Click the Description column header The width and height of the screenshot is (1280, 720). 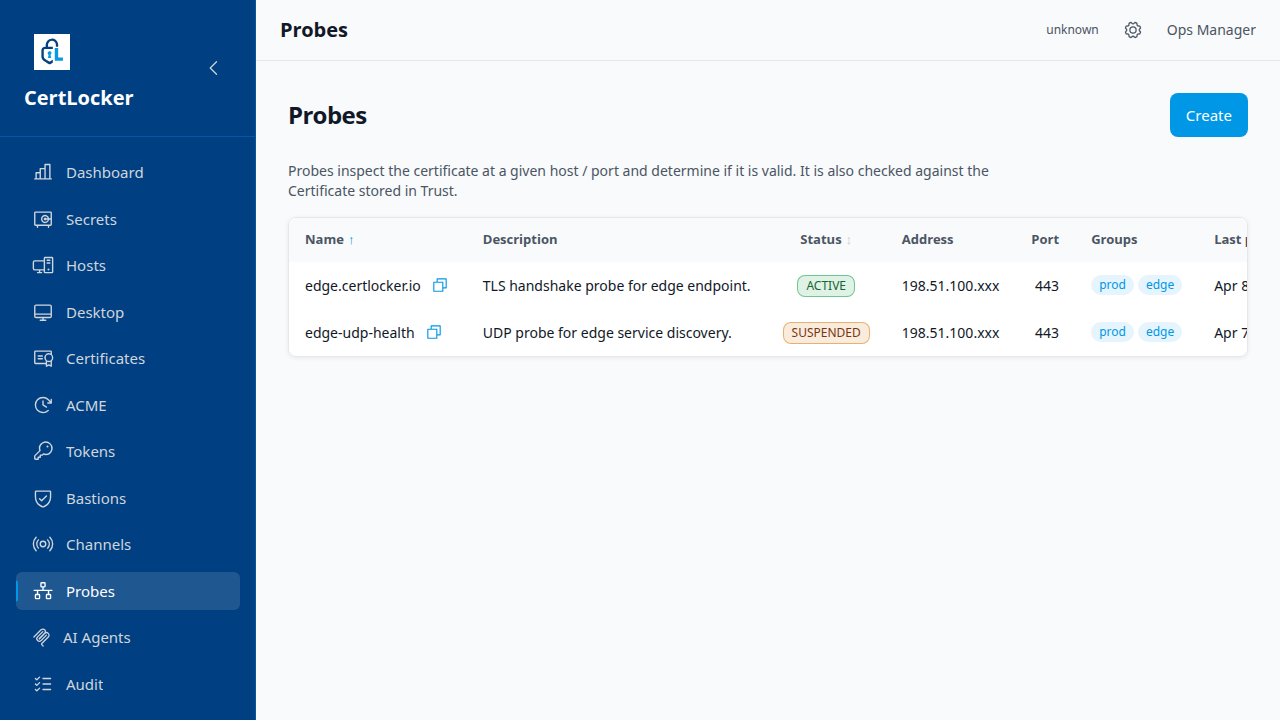(x=520, y=240)
